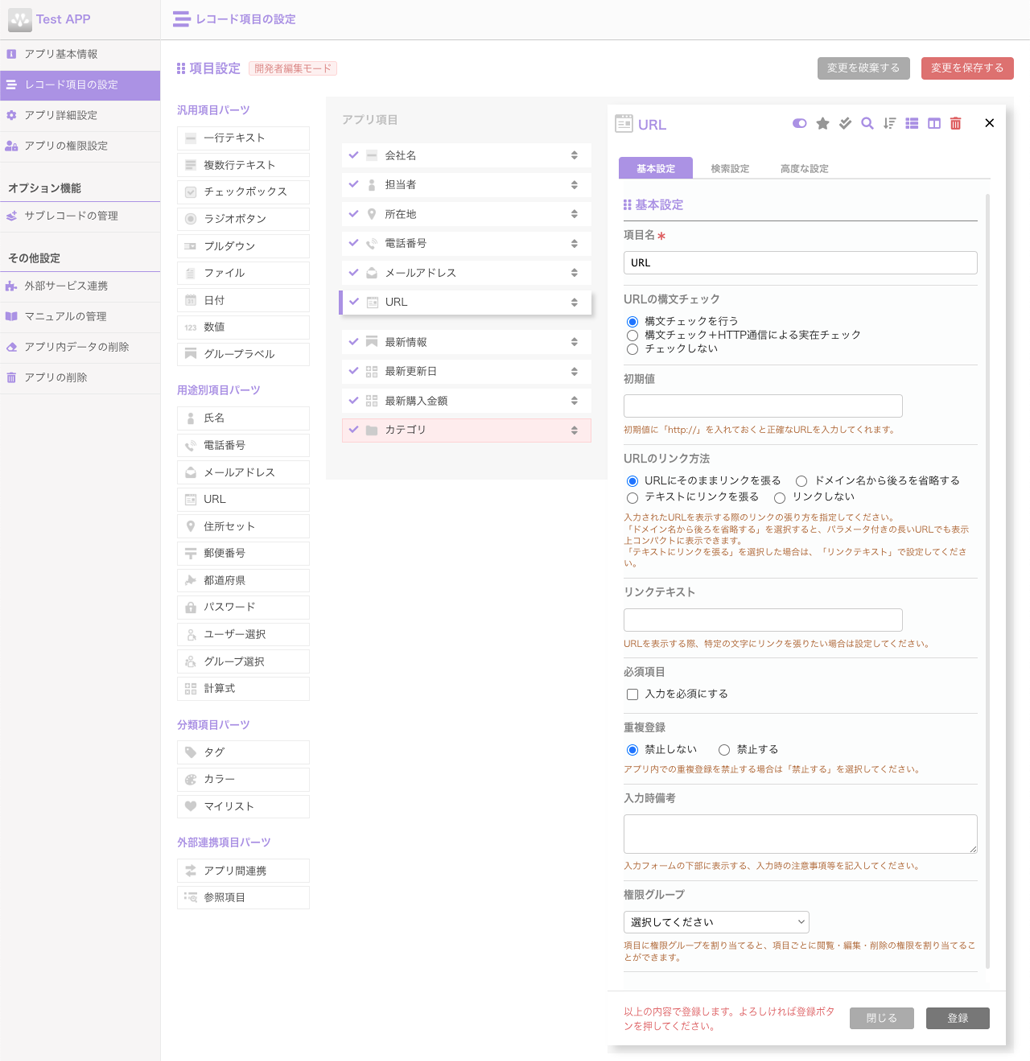Open the 権限グループ dropdown
The image size is (1030, 1061).
(716, 922)
